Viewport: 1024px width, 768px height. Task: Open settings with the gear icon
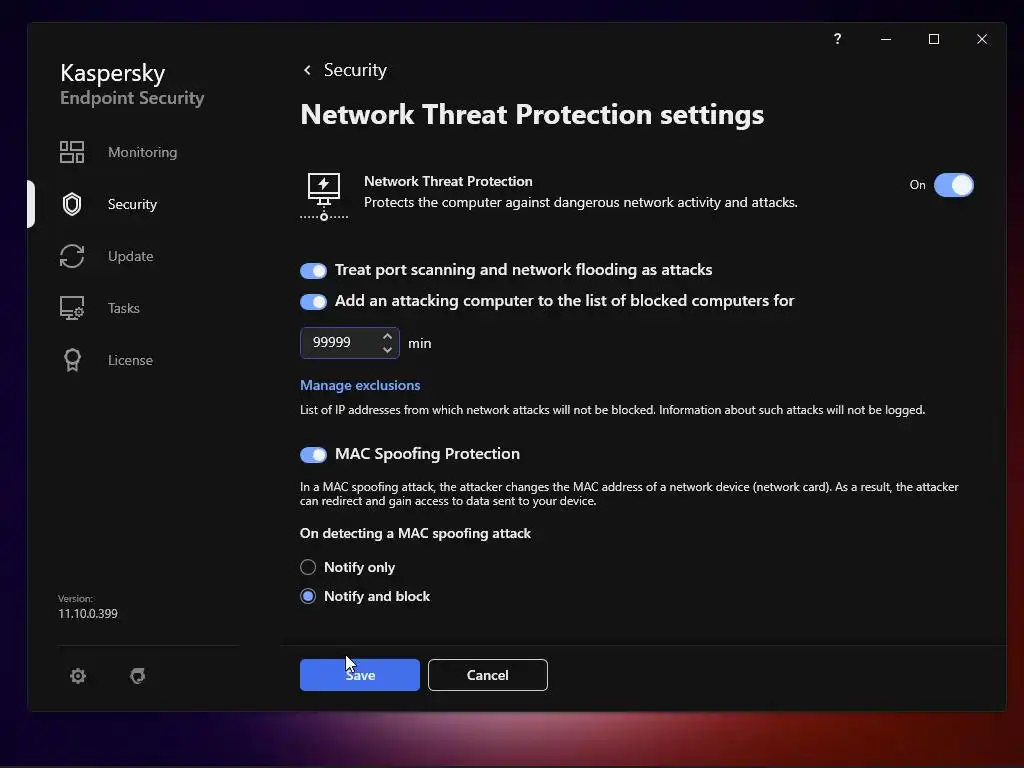[78, 676]
